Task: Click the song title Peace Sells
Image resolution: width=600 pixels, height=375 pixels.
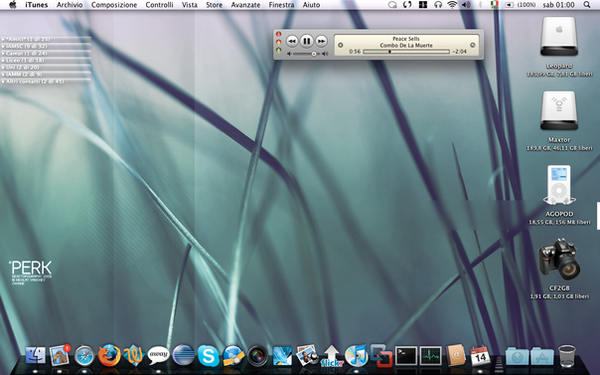Action: click(x=406, y=39)
